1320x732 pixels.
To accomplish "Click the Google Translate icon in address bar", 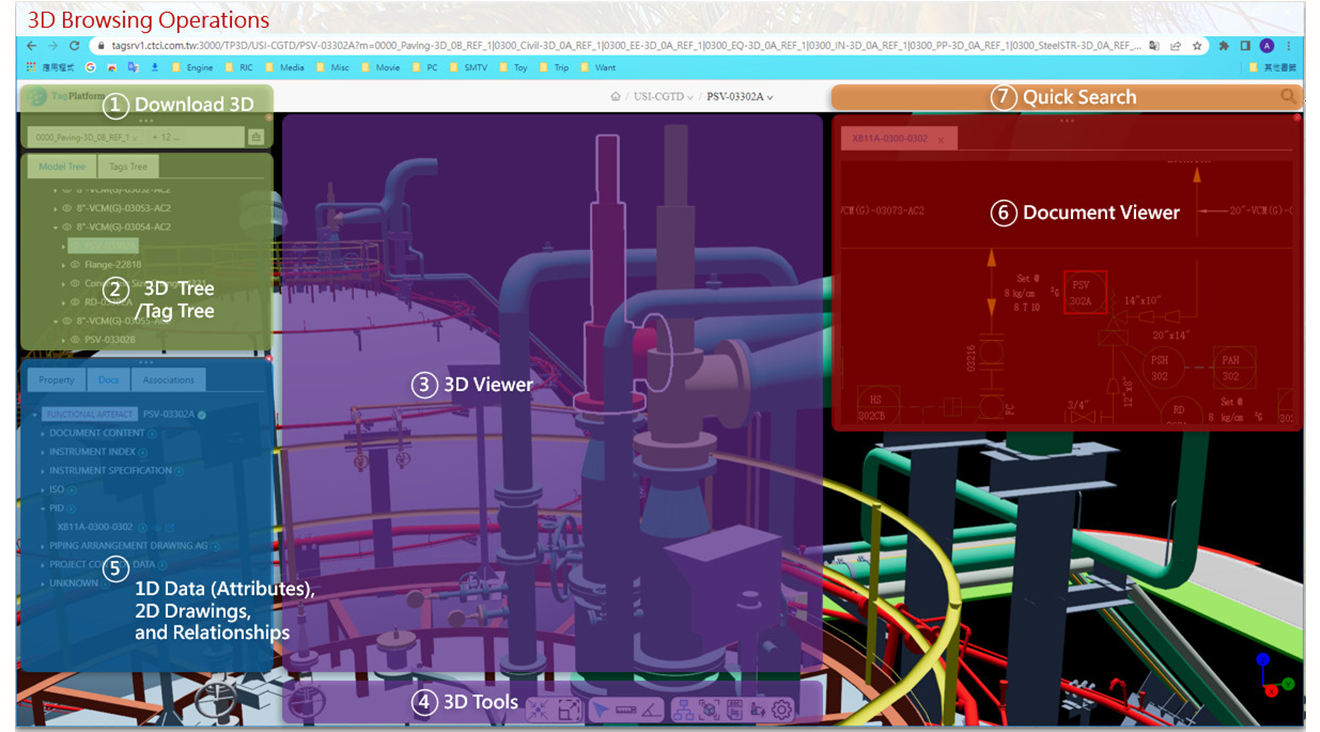I will tap(1154, 46).
